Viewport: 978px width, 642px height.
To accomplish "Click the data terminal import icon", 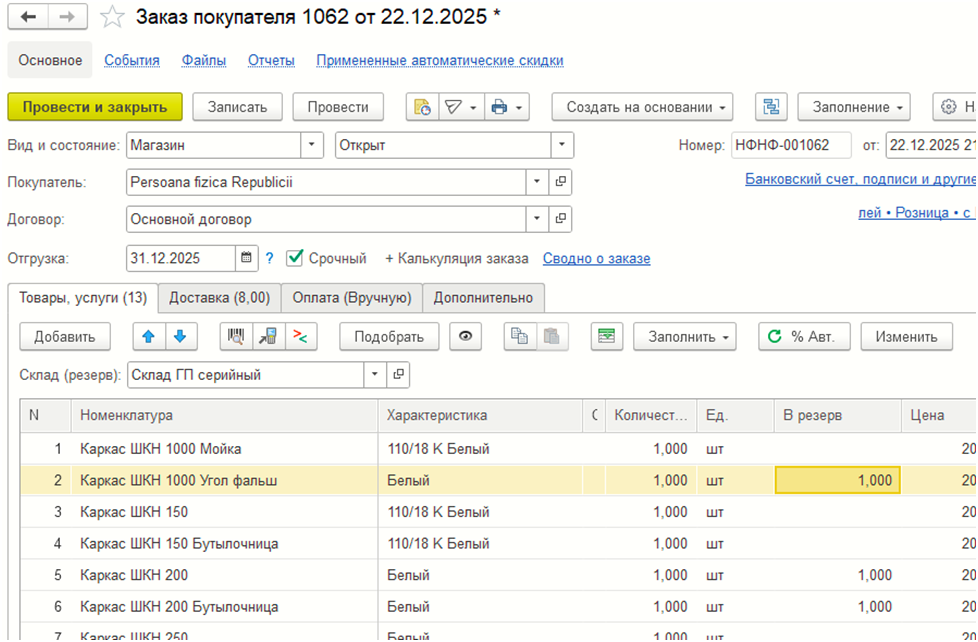I will click(268, 337).
